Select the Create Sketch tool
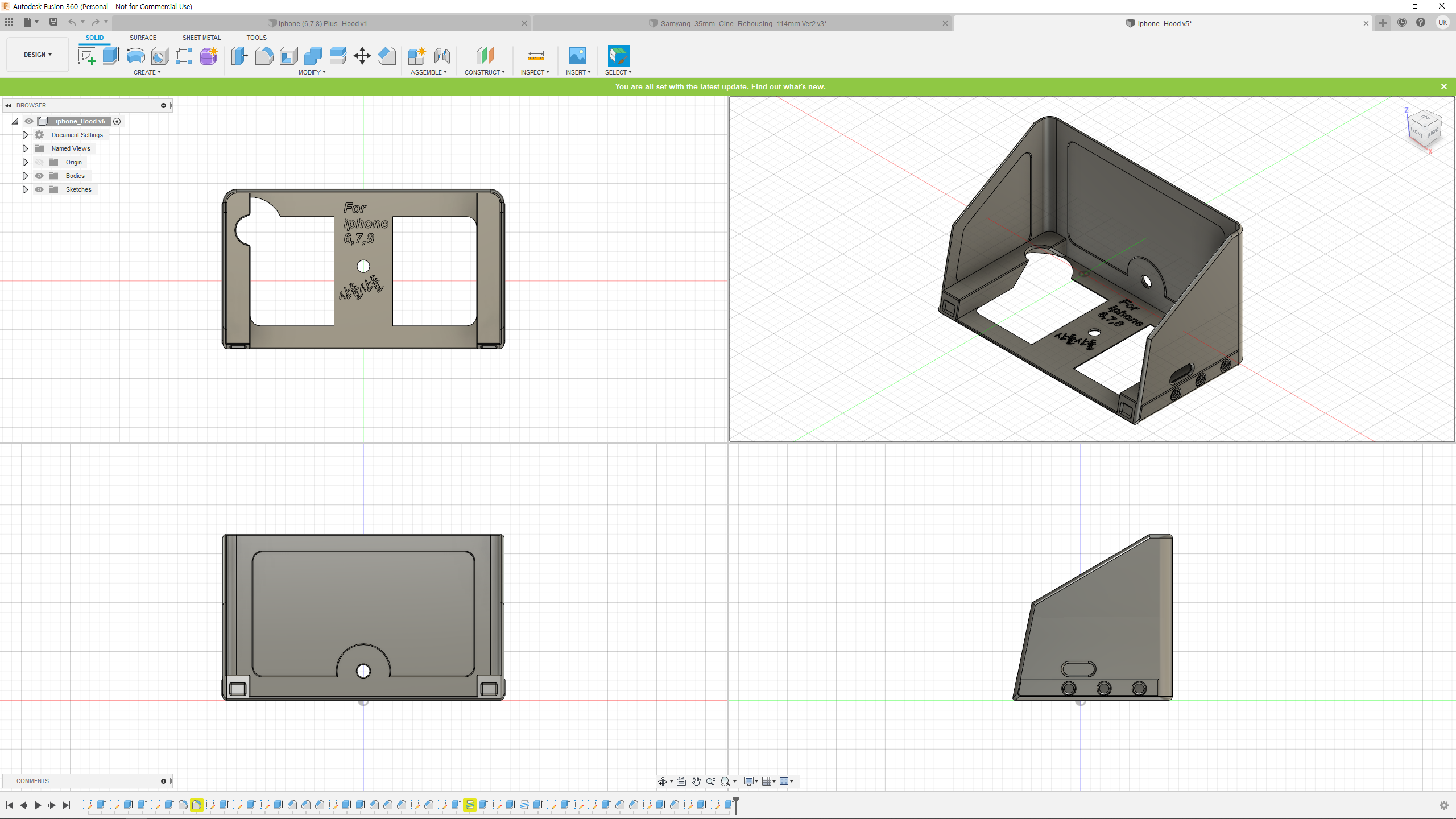Screen dimensions: 1456x819 coord(86,56)
